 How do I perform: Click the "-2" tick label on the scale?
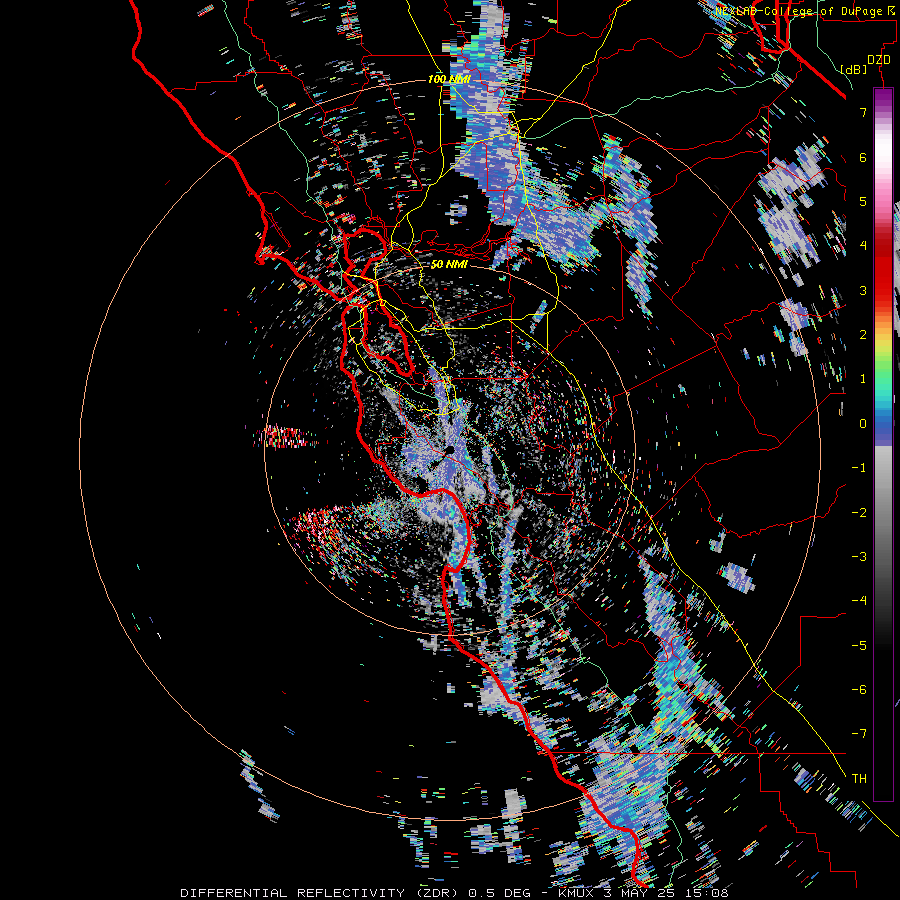click(x=859, y=513)
